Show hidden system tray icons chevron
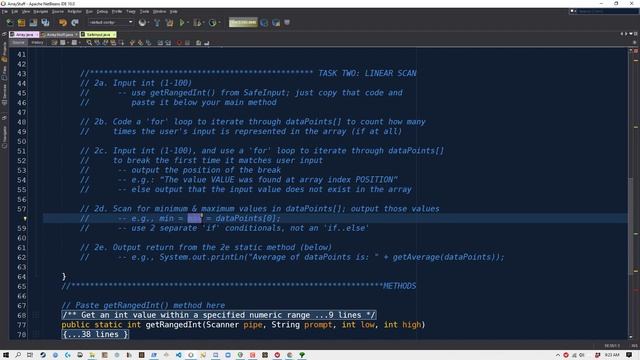The width and height of the screenshot is (640, 360). pos(558,355)
